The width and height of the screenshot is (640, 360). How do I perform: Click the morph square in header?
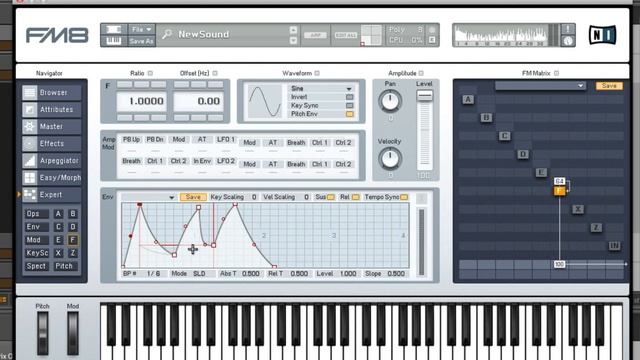pos(371,35)
